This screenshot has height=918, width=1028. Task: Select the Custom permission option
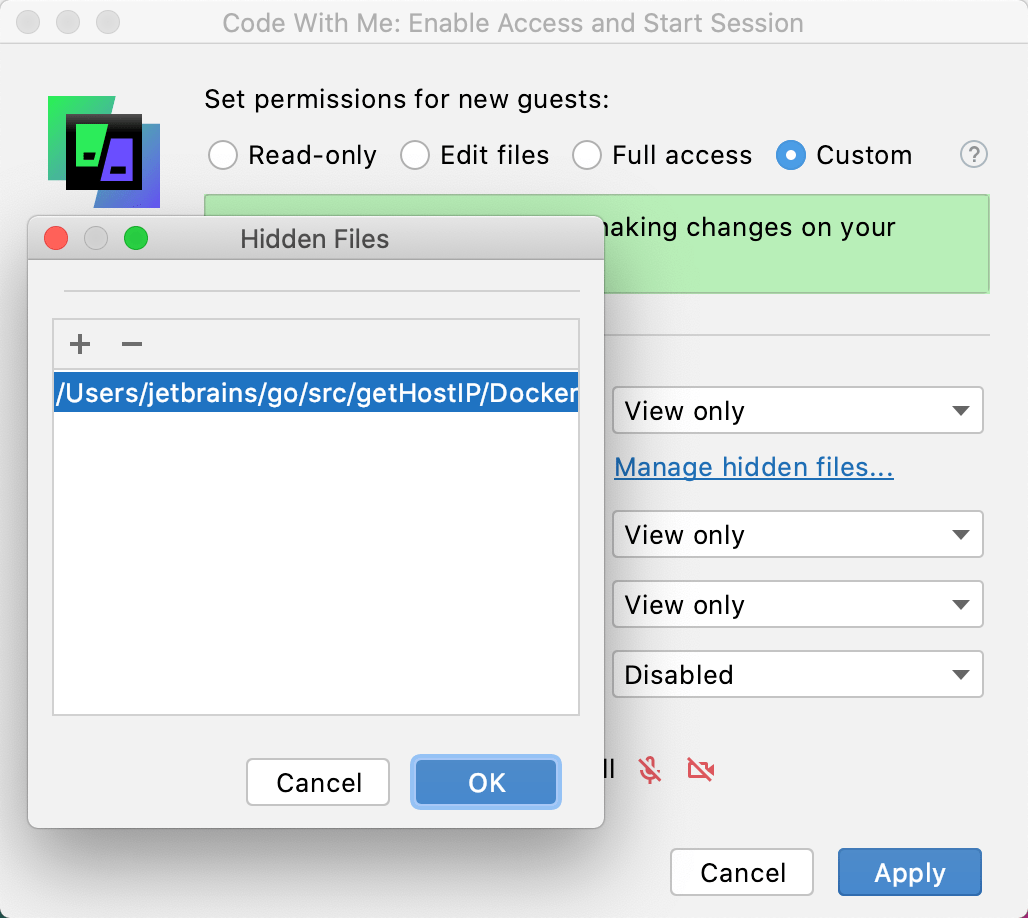(x=790, y=155)
